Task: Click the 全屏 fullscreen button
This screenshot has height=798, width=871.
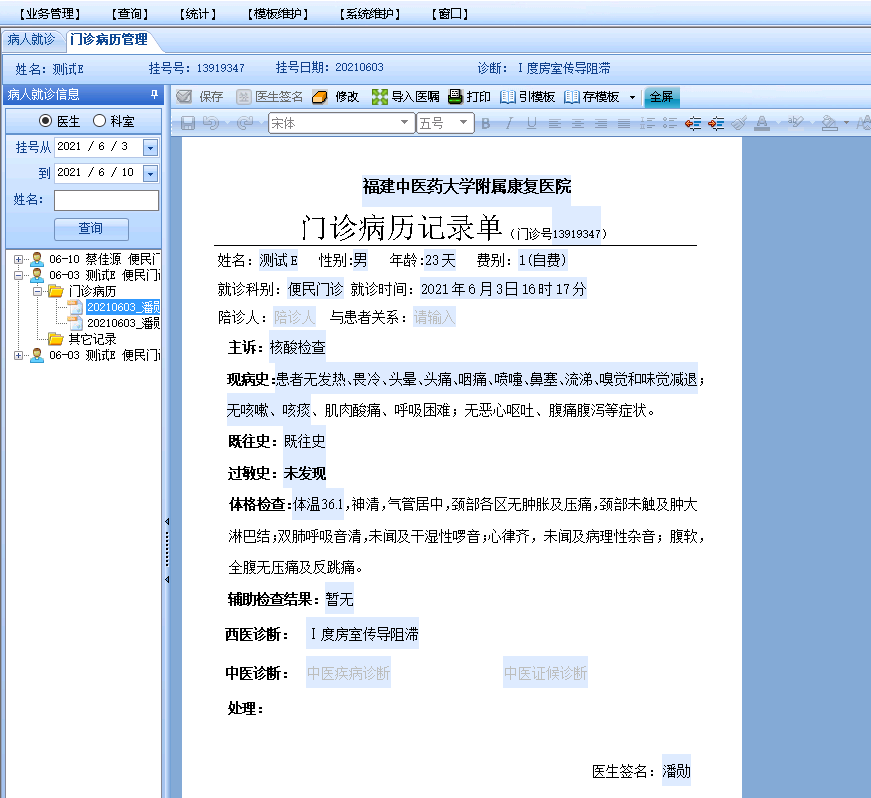Action: tap(661, 97)
